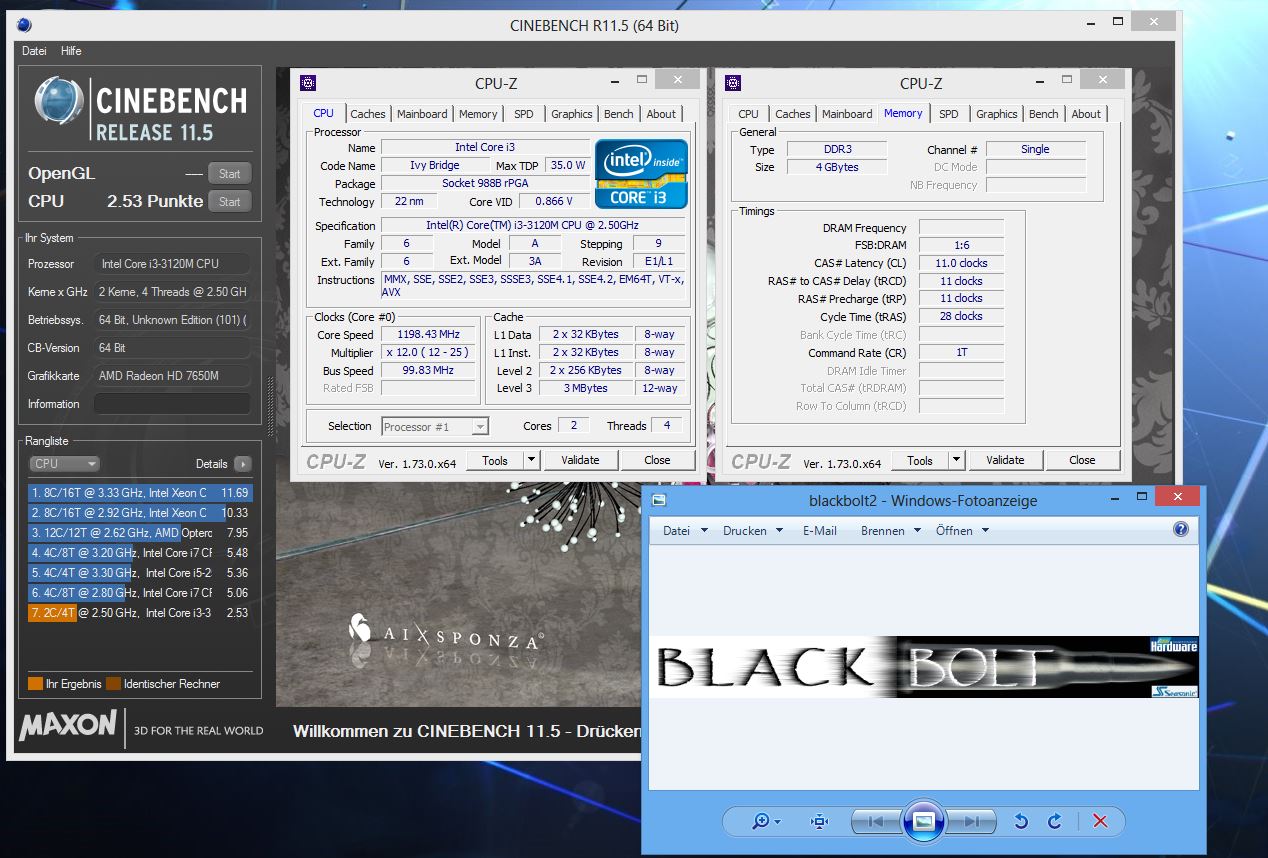Click the DDR3 memory type field
This screenshot has width=1268, height=858.
(x=836, y=149)
